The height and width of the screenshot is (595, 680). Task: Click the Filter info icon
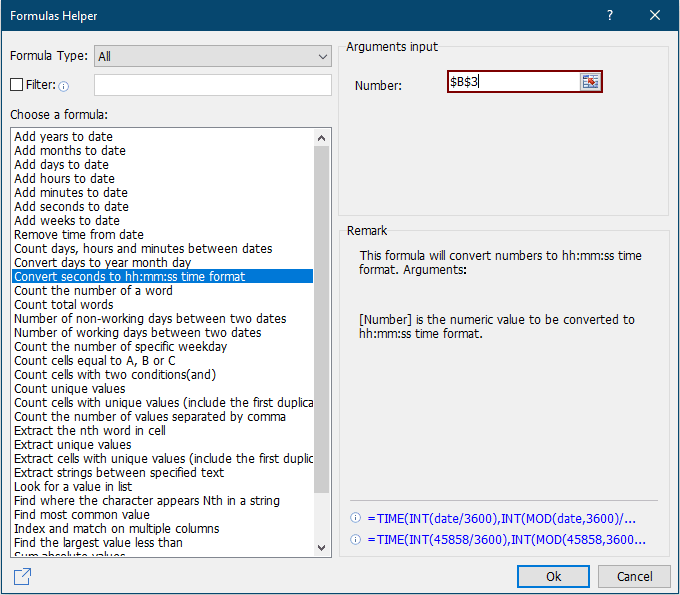coord(64,86)
